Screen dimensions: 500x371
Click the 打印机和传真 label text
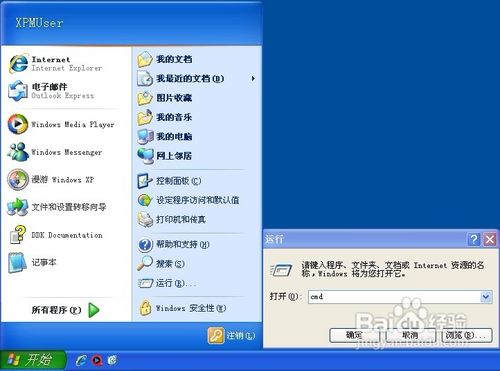coord(181,220)
